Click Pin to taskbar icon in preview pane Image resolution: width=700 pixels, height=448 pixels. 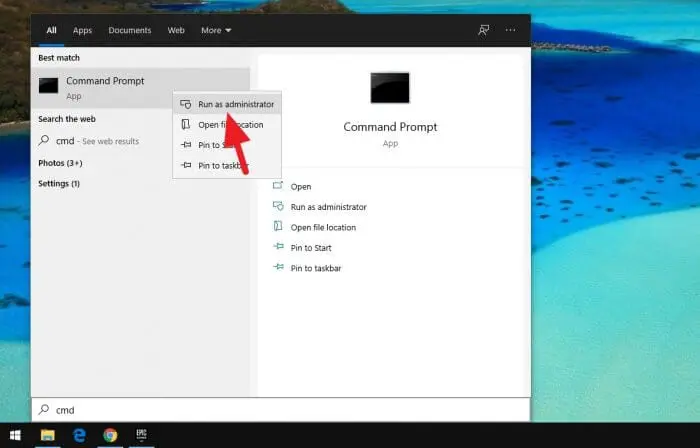[278, 267]
